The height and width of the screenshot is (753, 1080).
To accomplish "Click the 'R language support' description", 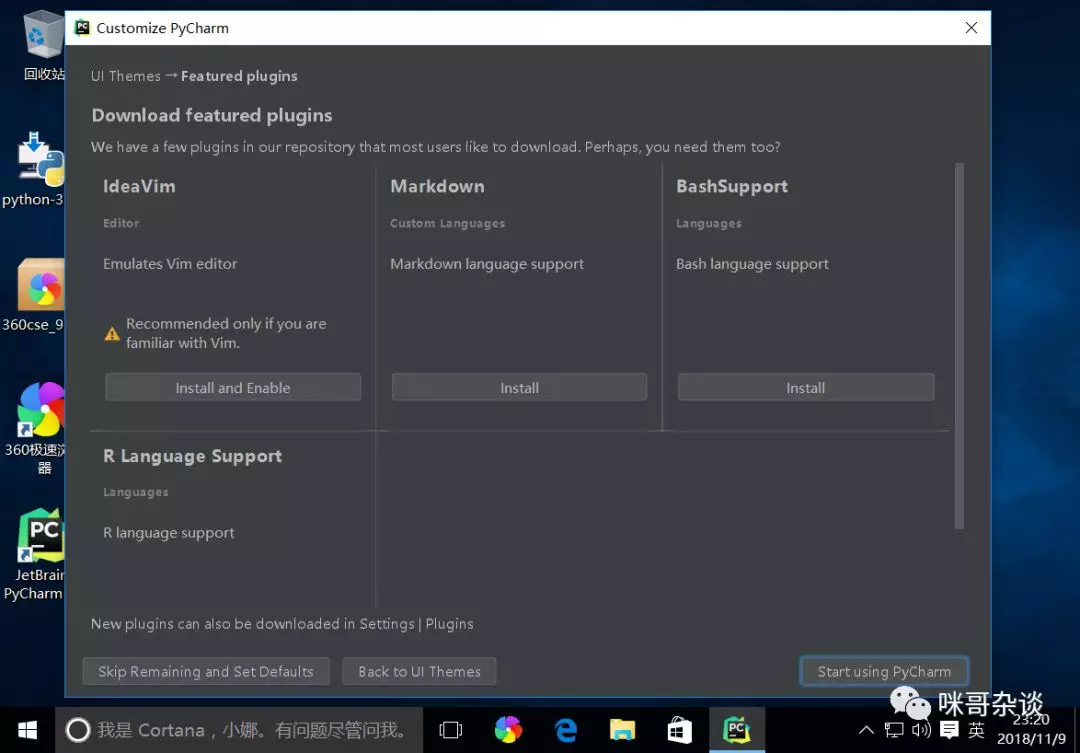I will pyautogui.click(x=169, y=533).
